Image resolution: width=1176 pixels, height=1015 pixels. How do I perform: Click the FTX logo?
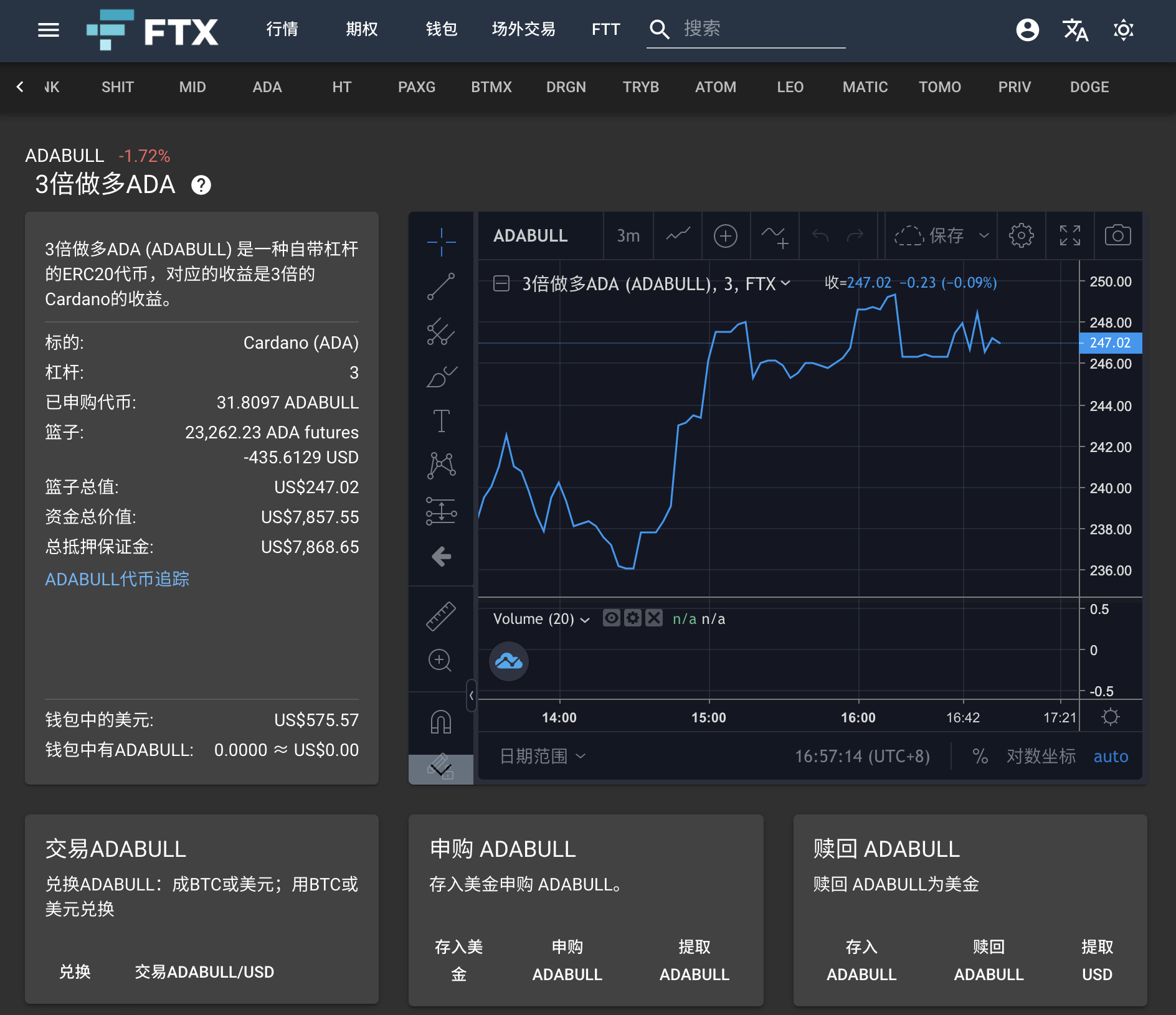point(152,30)
